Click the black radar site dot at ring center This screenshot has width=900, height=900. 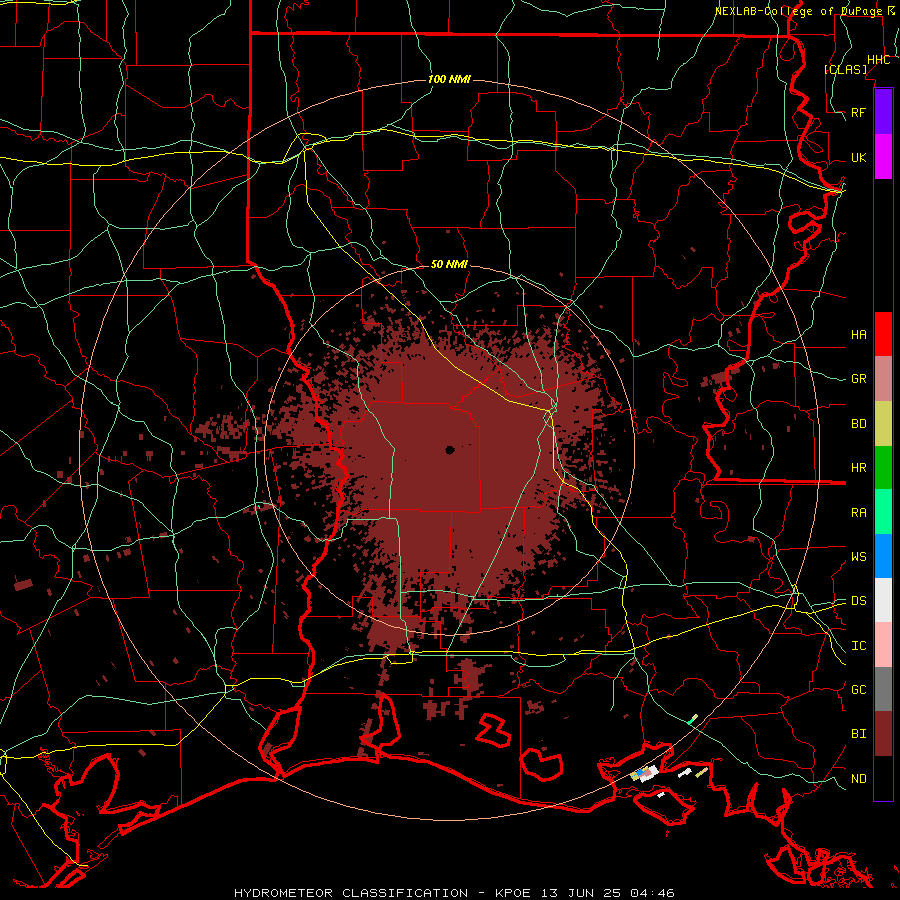(449, 450)
